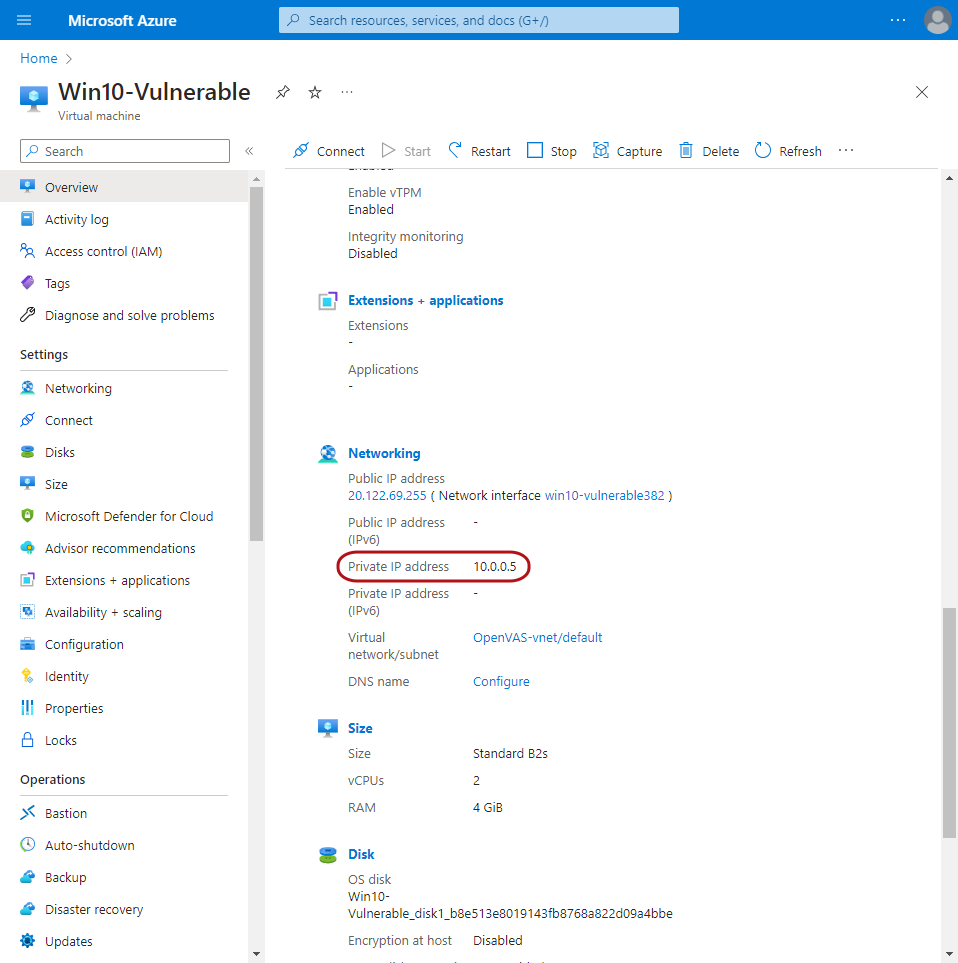Image resolution: width=958 pixels, height=963 pixels.
Task: Collapse the left sidebar menu
Action: 249,151
